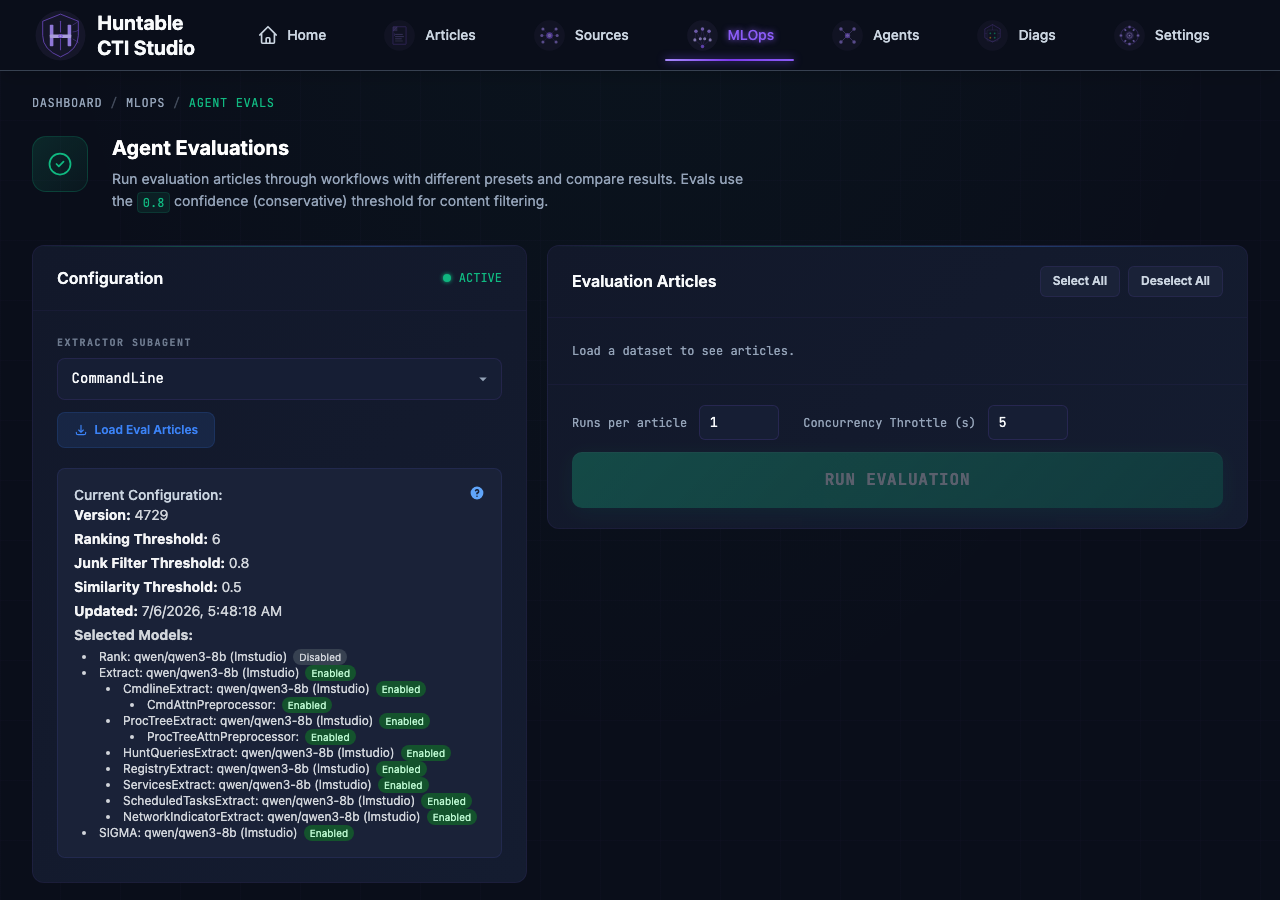The height and width of the screenshot is (900, 1280).
Task: Click the 0.8 confidence threshold badge
Action: click(x=153, y=202)
